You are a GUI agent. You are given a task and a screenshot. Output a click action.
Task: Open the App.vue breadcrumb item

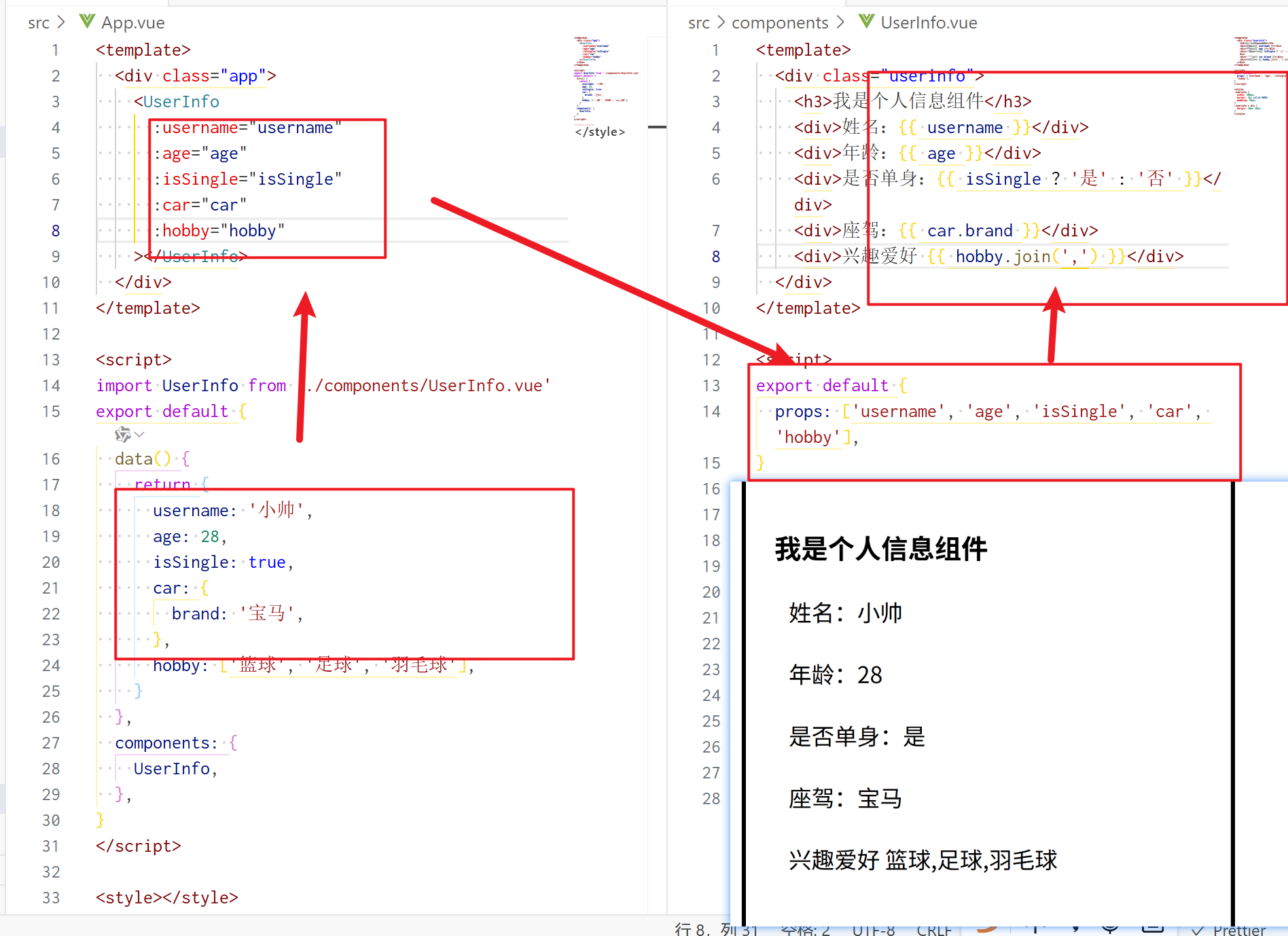pyautogui.click(x=133, y=22)
